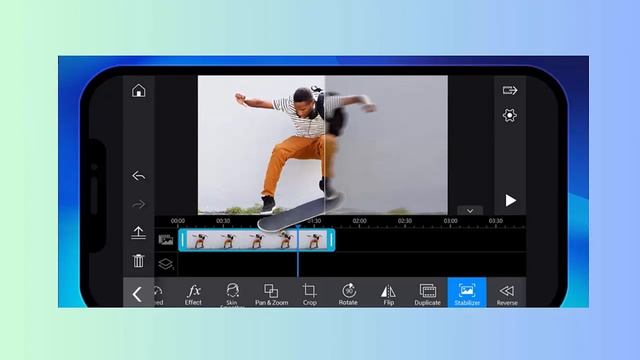
Task: Delete clip with the trash icon
Action: 138,260
